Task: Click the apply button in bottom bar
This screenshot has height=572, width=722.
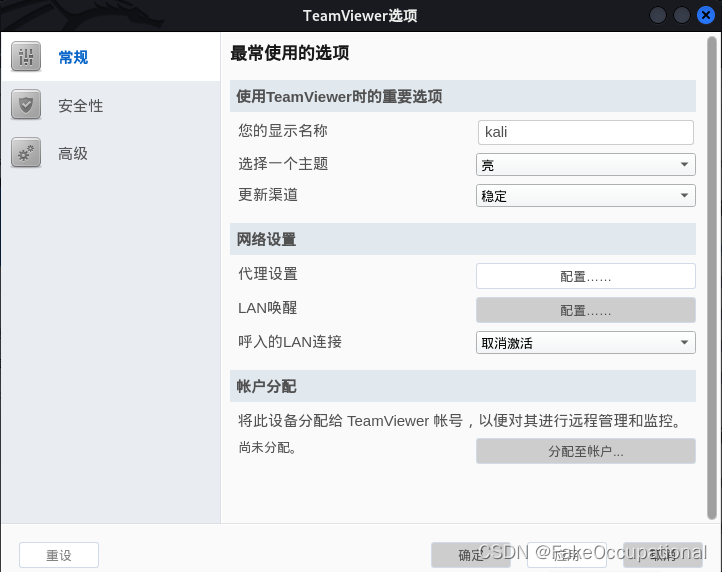Action: (567, 555)
